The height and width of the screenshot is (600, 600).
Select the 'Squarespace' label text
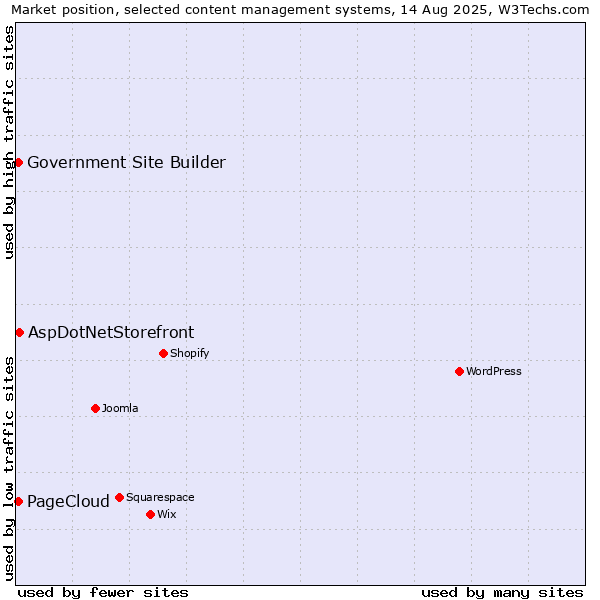tap(160, 497)
